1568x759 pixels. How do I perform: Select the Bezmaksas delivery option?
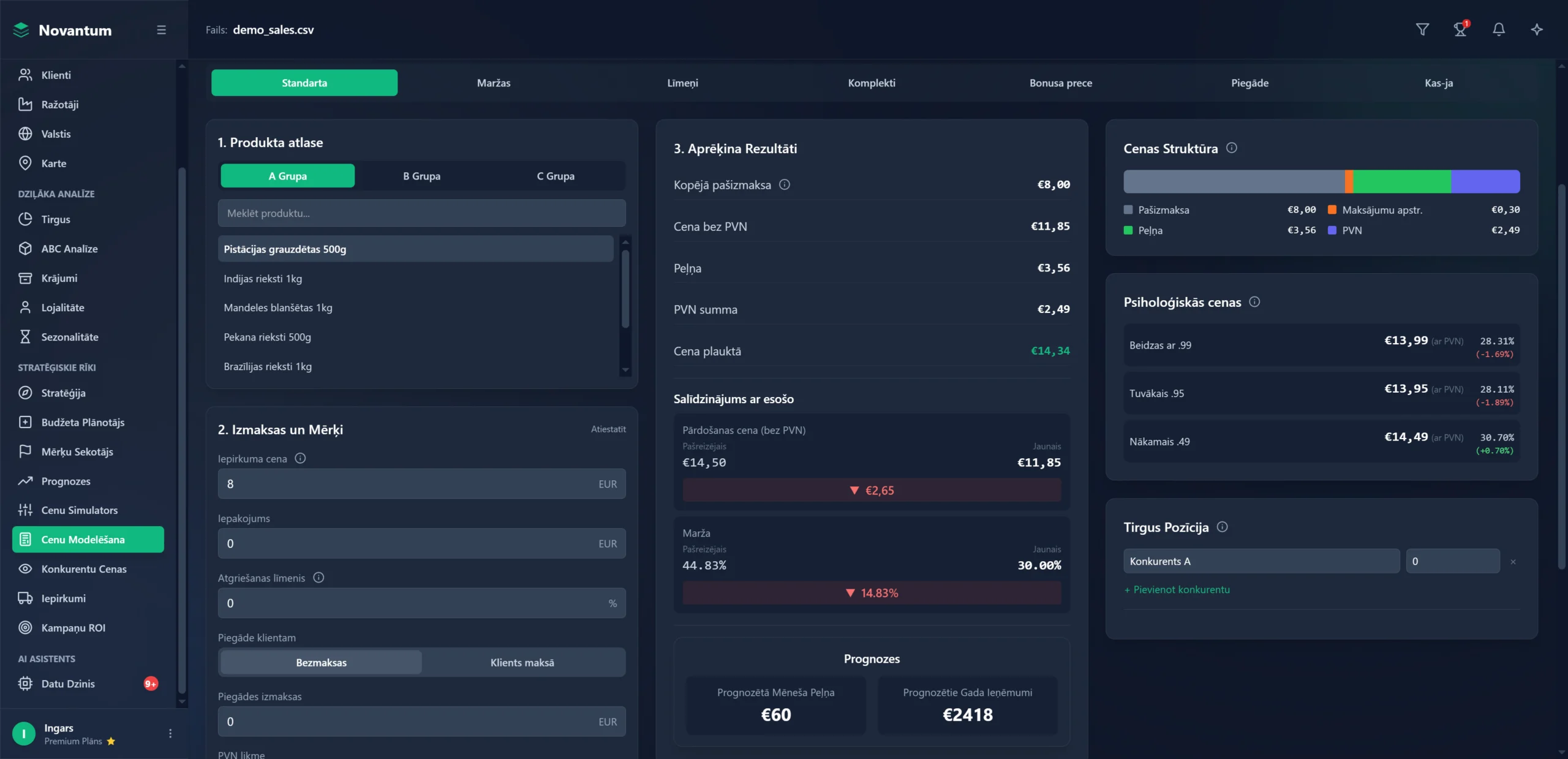click(321, 662)
